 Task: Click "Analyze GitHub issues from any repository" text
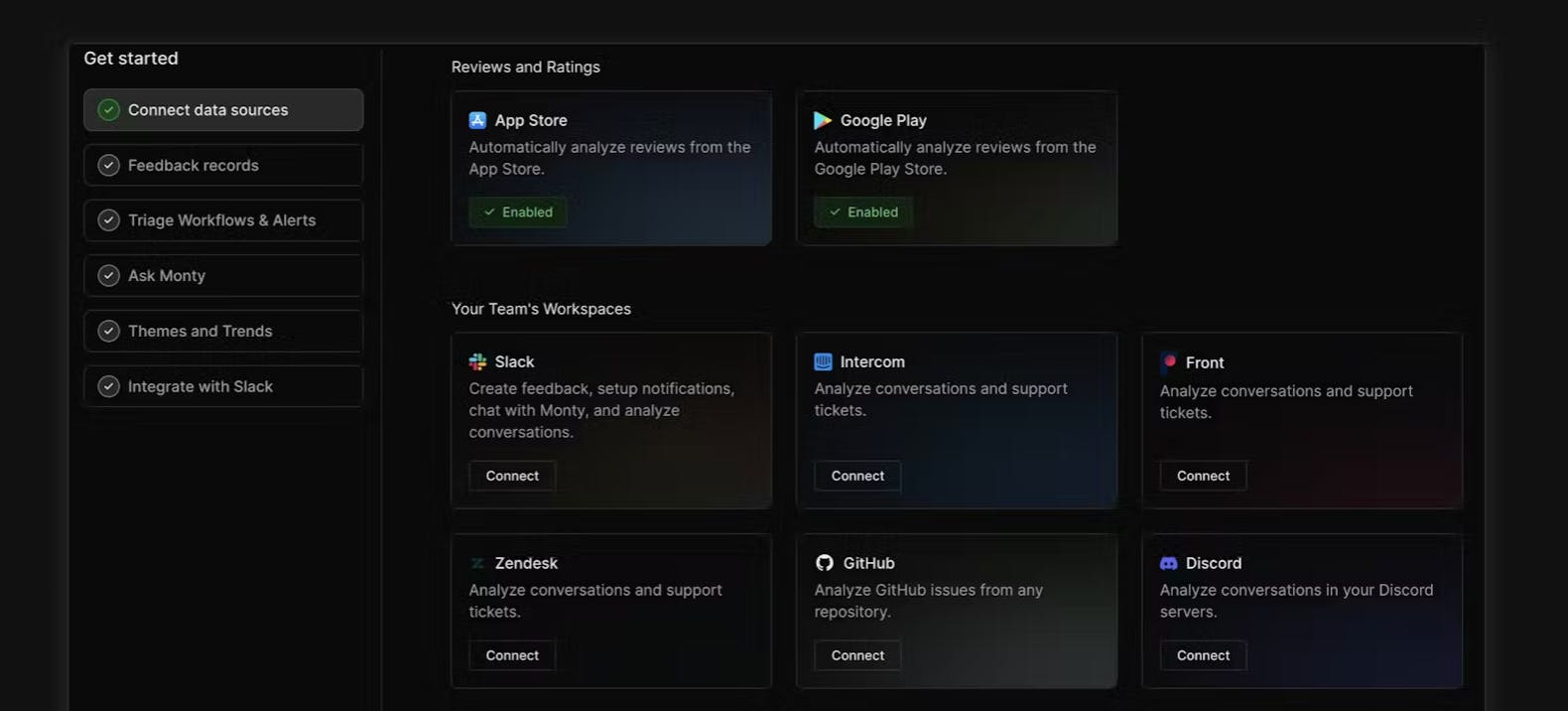point(929,601)
